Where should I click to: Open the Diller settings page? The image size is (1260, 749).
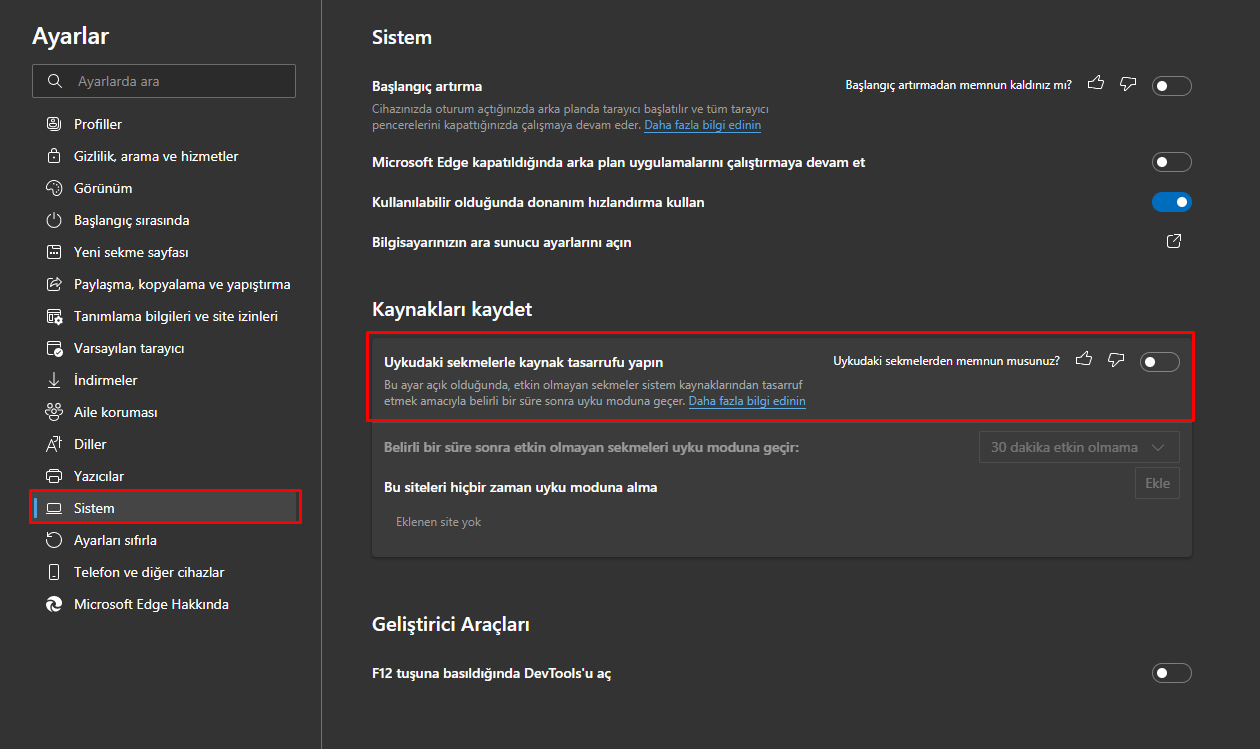[90, 444]
